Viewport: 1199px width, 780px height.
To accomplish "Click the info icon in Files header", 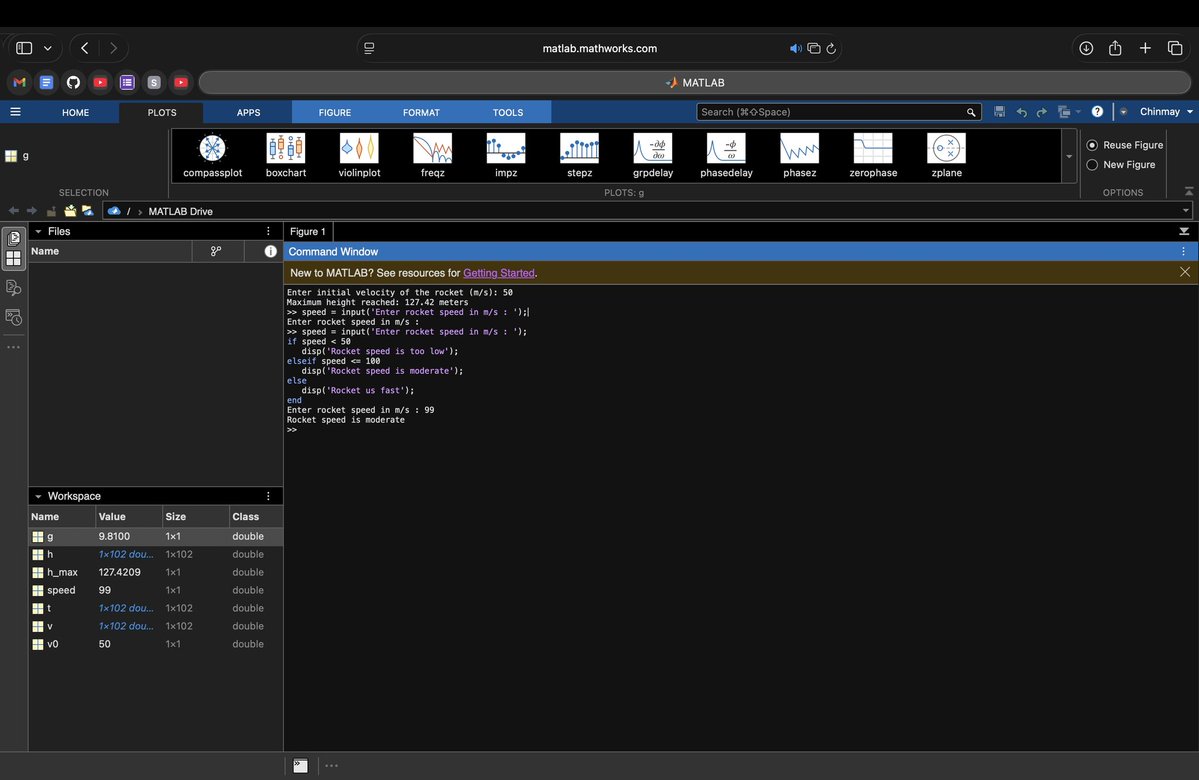I will [270, 251].
